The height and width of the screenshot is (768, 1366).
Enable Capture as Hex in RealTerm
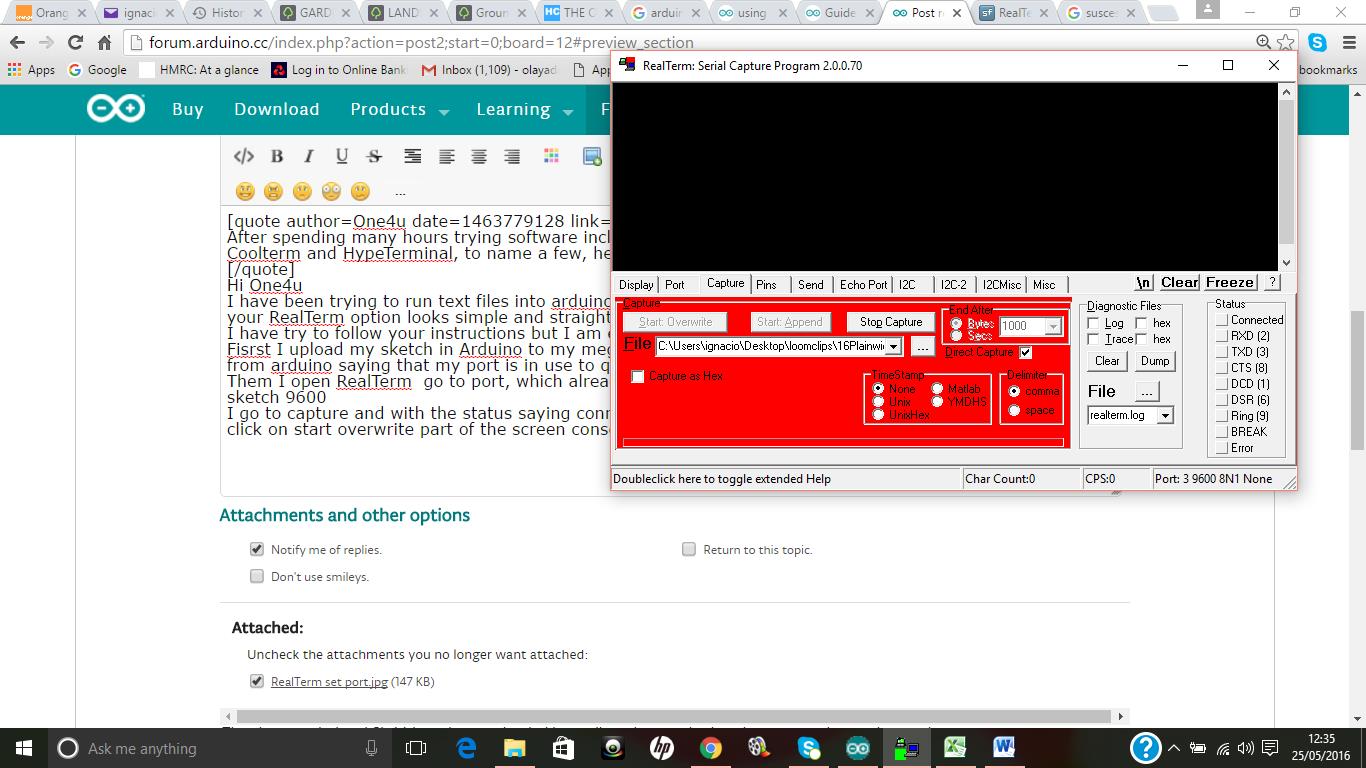(x=638, y=377)
